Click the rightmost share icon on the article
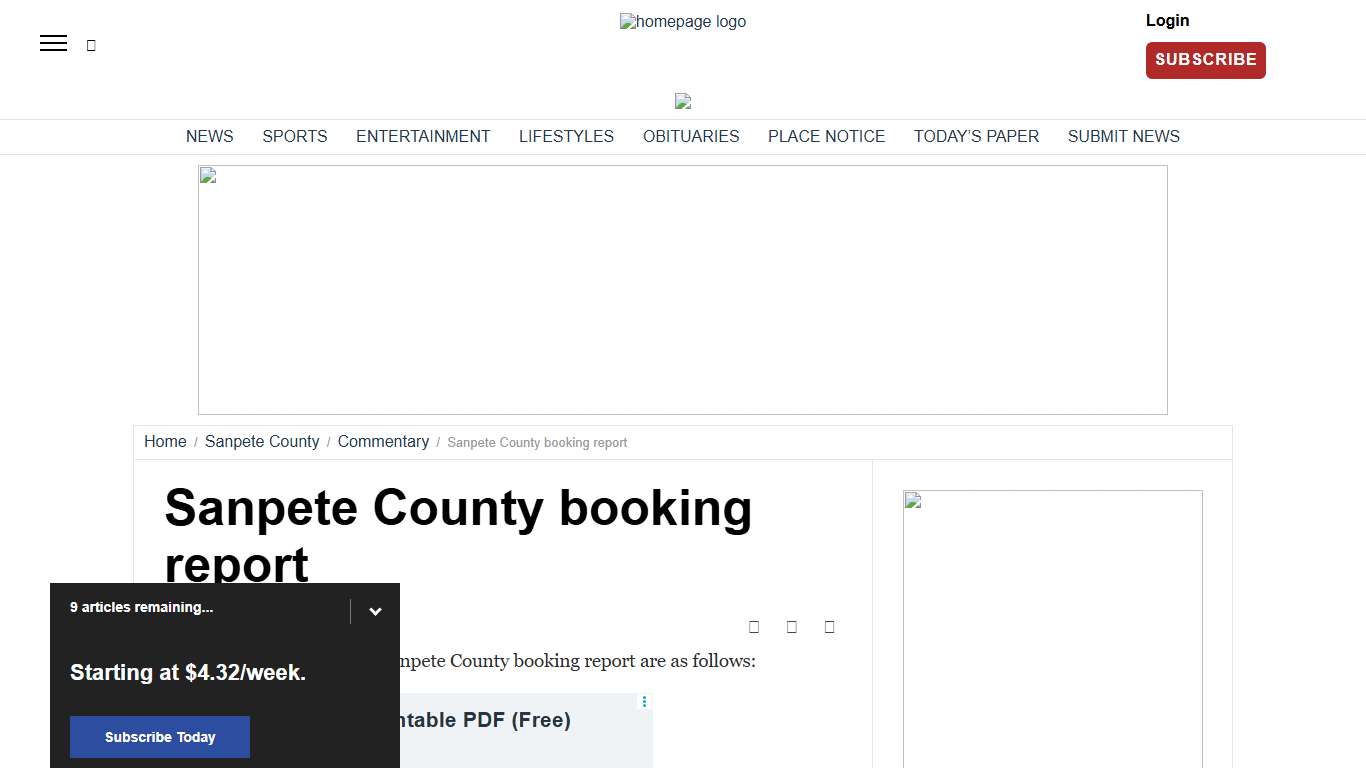 [x=829, y=626]
